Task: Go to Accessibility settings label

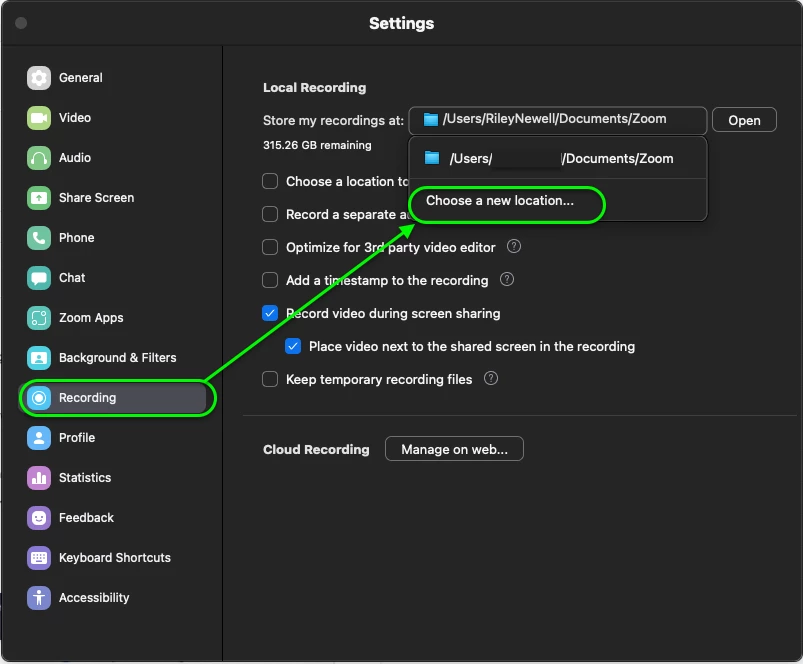Action: (x=94, y=597)
